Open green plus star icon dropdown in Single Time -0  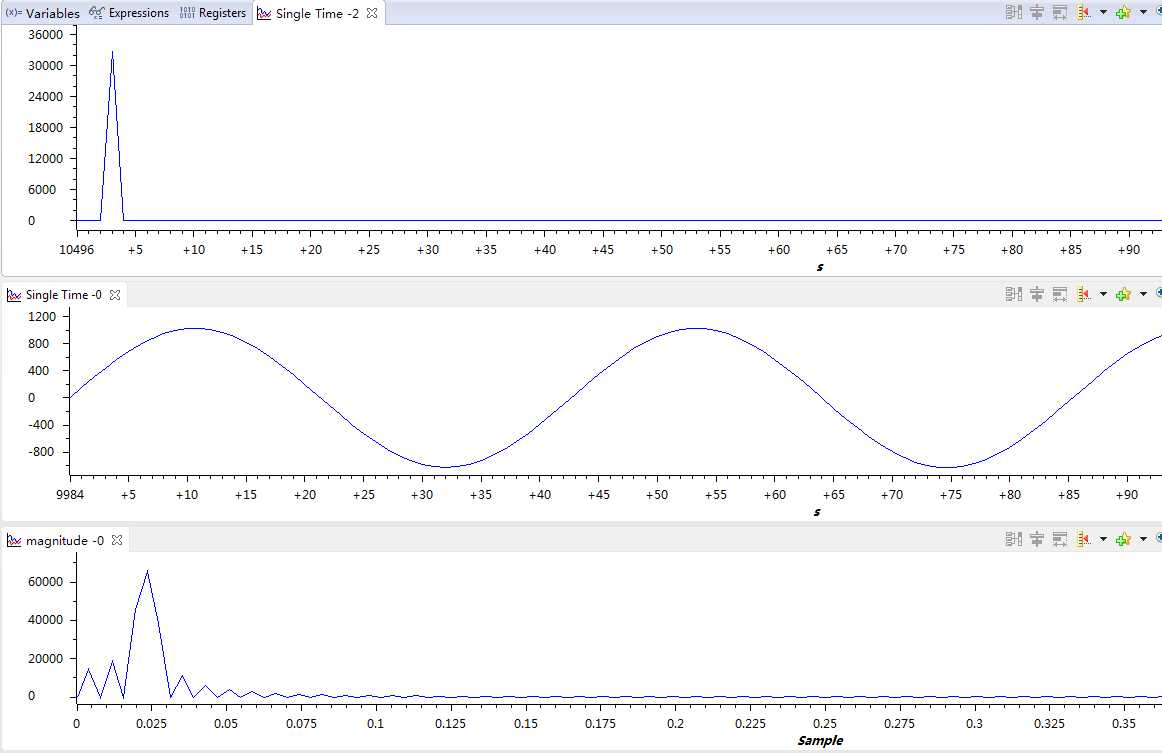pos(1143,294)
